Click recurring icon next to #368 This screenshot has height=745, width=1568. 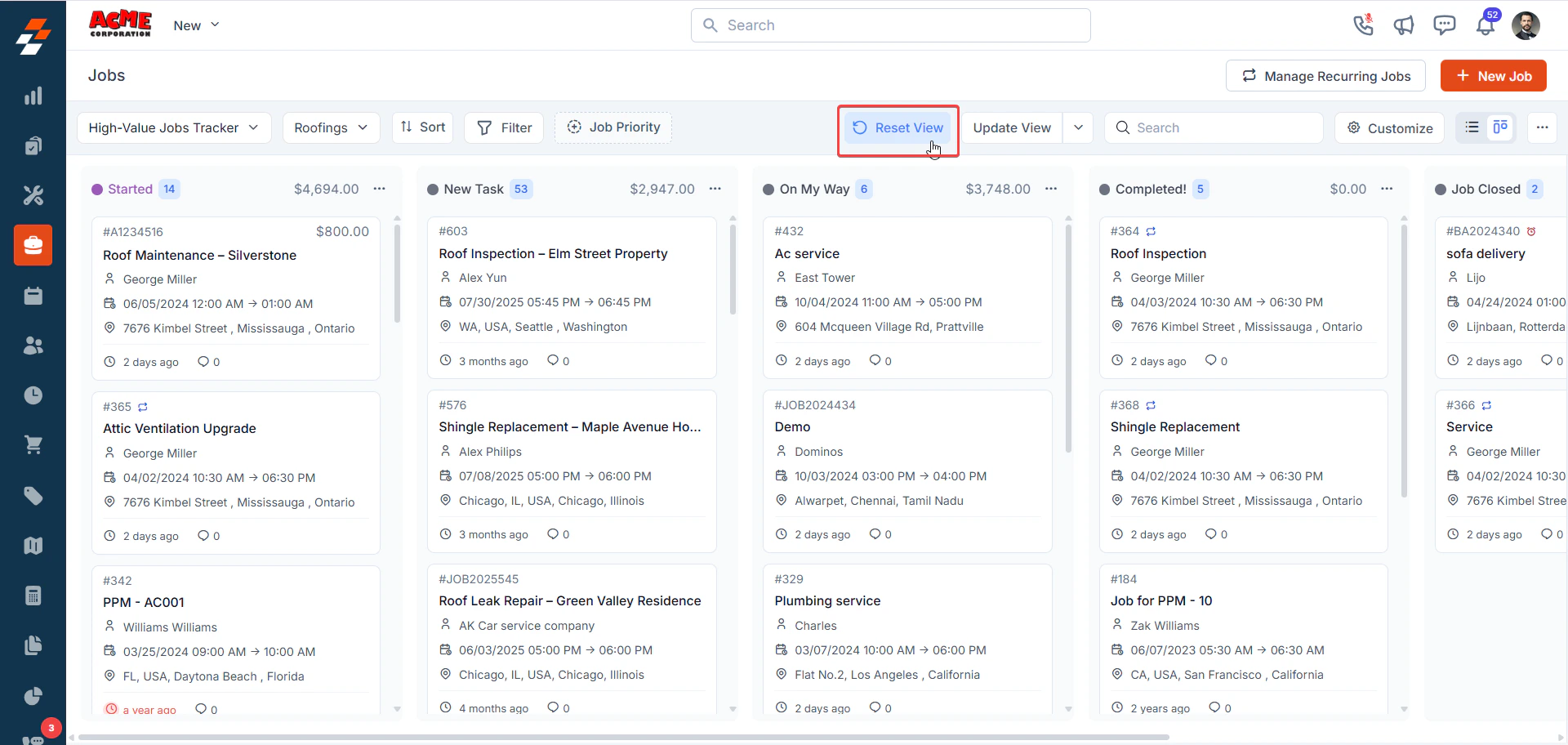(x=1151, y=405)
